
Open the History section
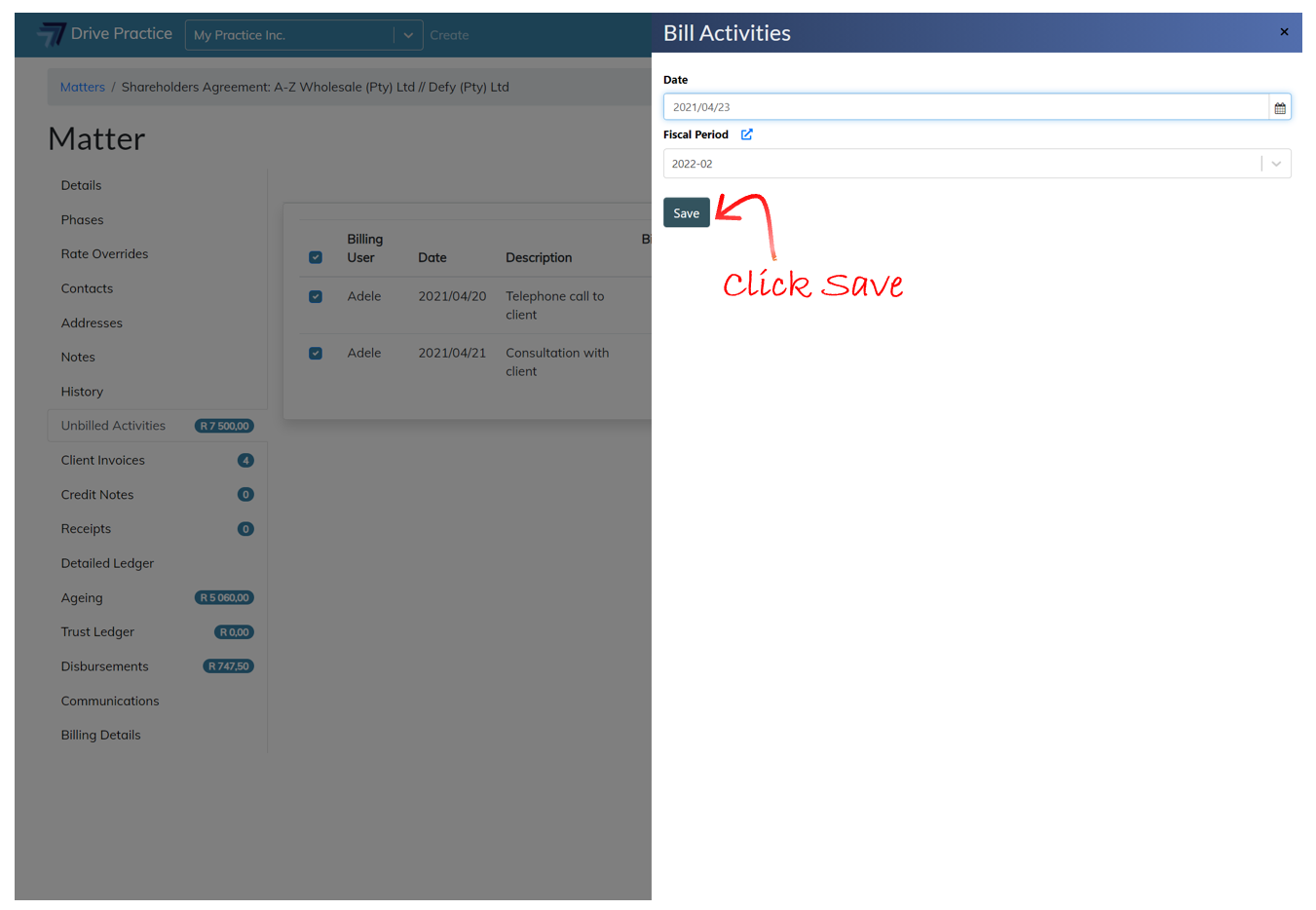pos(82,392)
